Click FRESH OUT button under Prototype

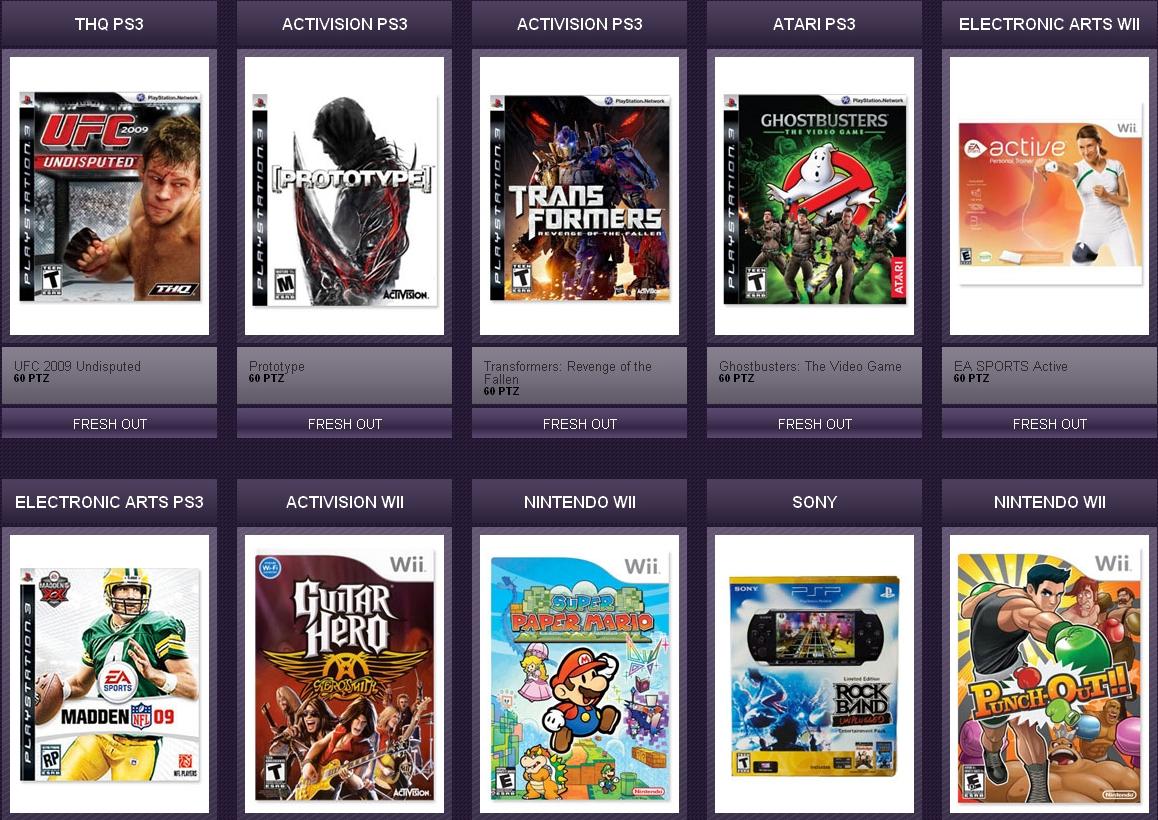click(x=344, y=424)
